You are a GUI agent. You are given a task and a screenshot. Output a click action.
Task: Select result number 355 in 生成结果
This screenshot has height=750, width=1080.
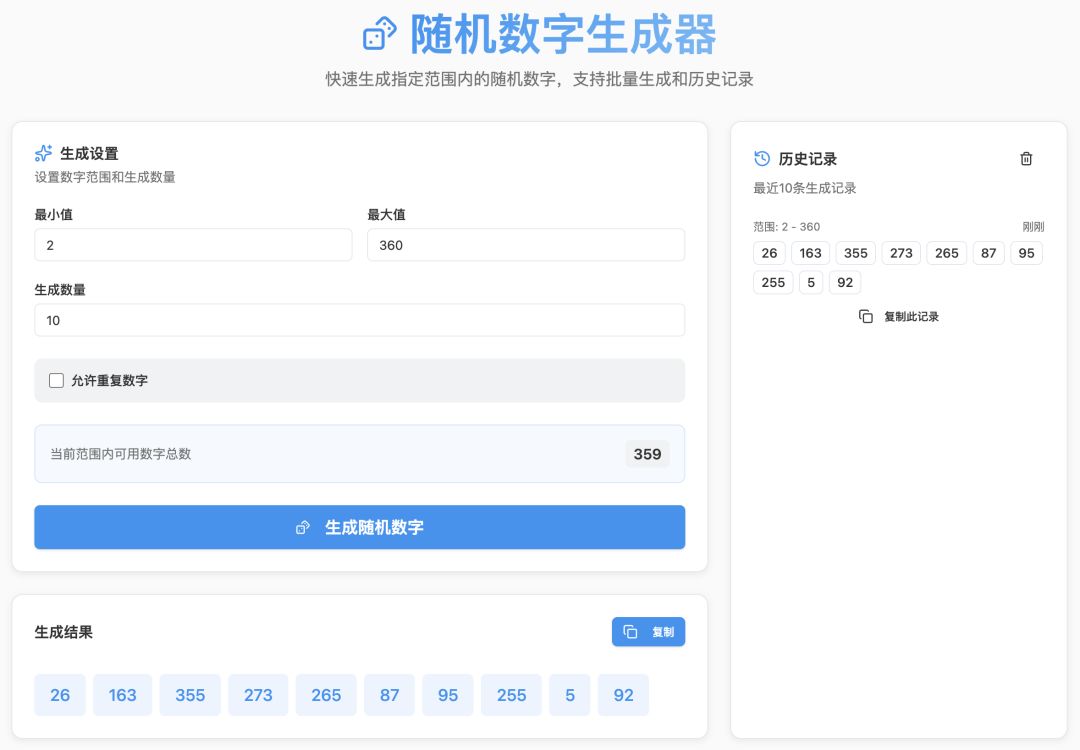(x=190, y=695)
